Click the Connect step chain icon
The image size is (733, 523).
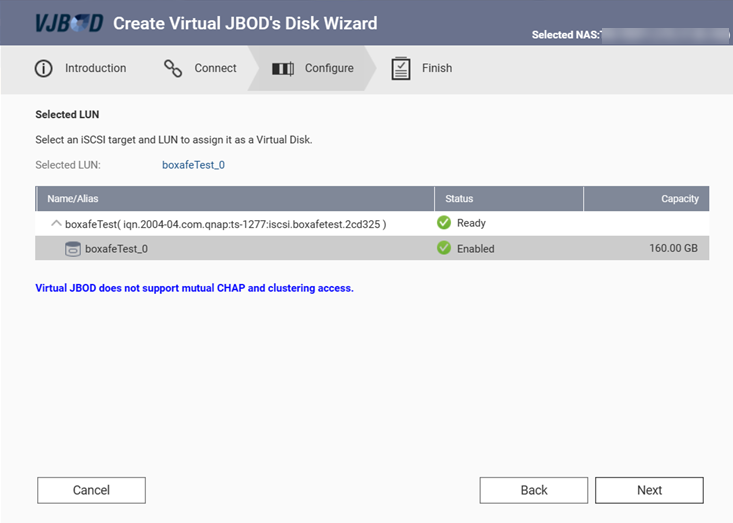click(173, 69)
